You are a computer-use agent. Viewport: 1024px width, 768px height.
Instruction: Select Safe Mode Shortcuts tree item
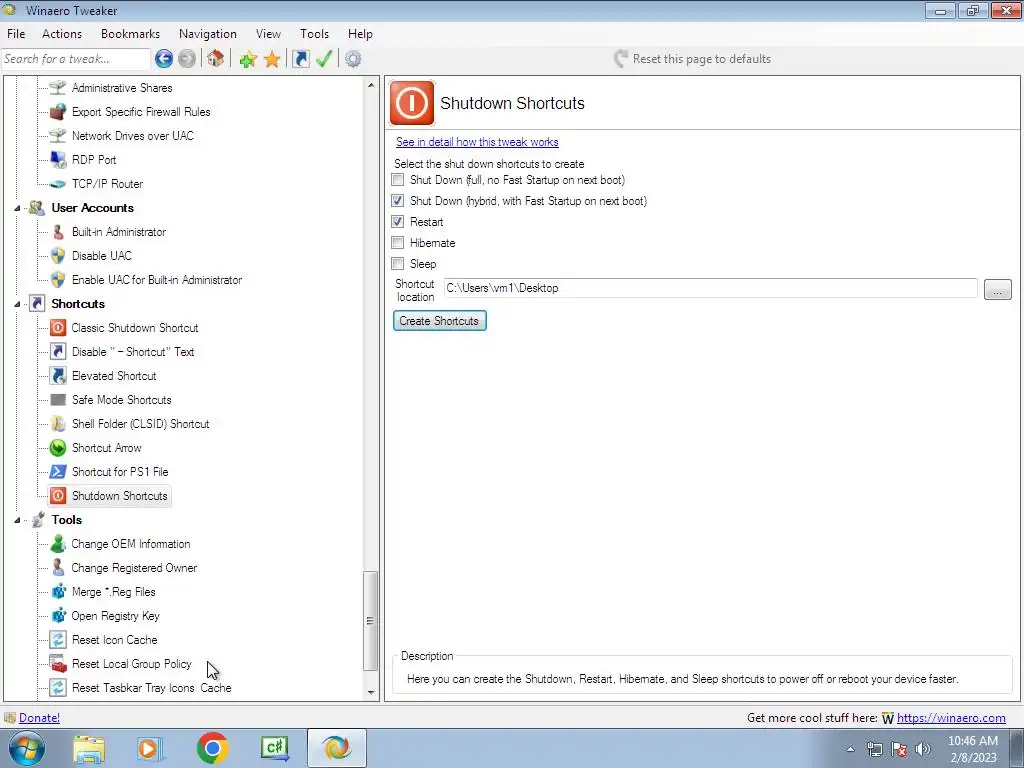click(121, 400)
